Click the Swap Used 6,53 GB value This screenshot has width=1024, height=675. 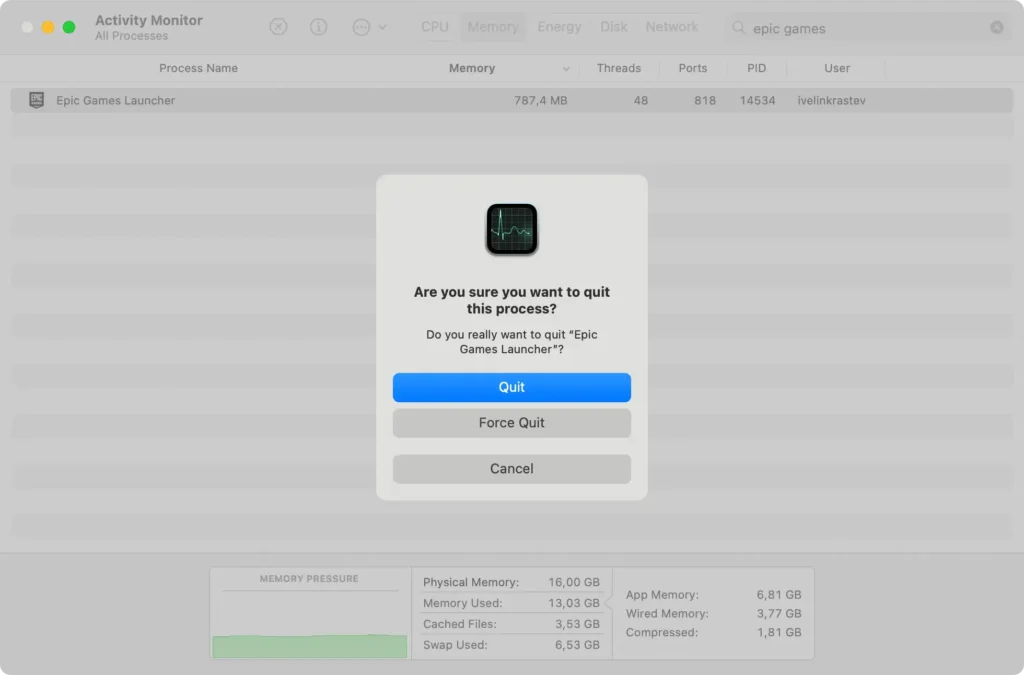[577, 644]
